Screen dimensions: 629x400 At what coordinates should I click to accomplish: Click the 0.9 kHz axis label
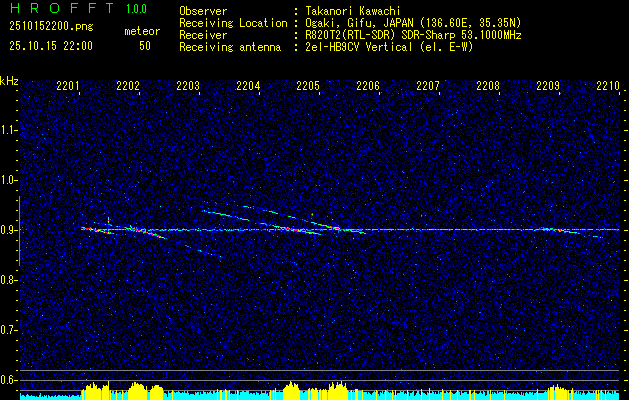(x=8, y=230)
